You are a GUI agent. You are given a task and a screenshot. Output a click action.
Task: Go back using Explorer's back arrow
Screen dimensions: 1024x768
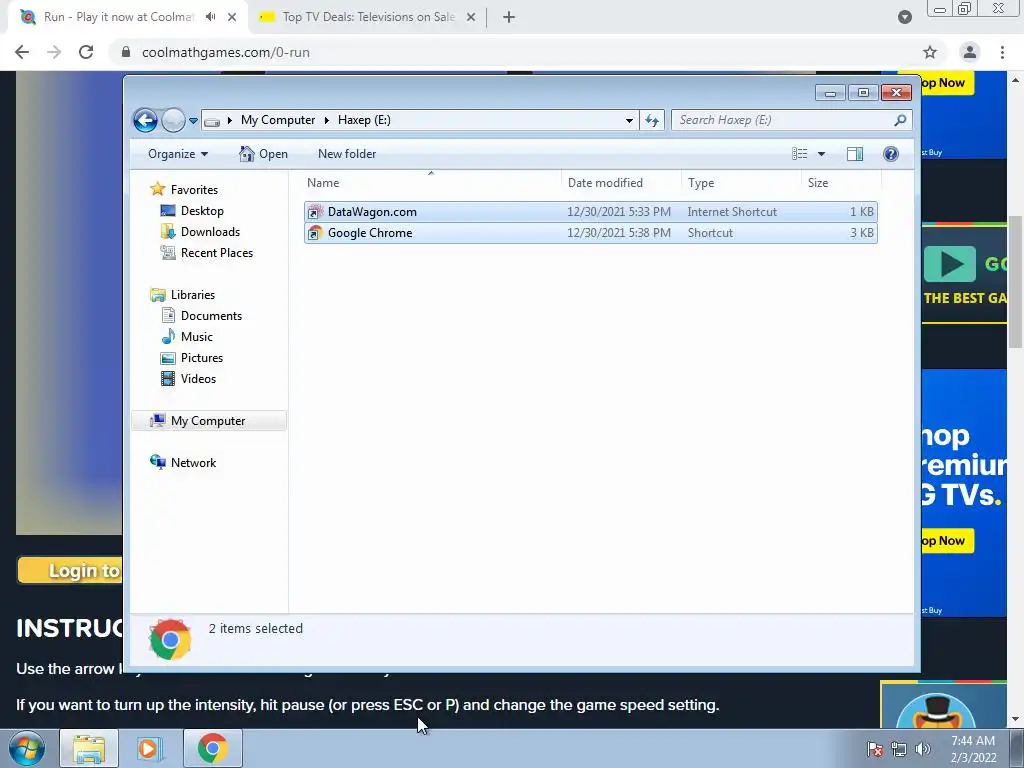click(x=145, y=120)
